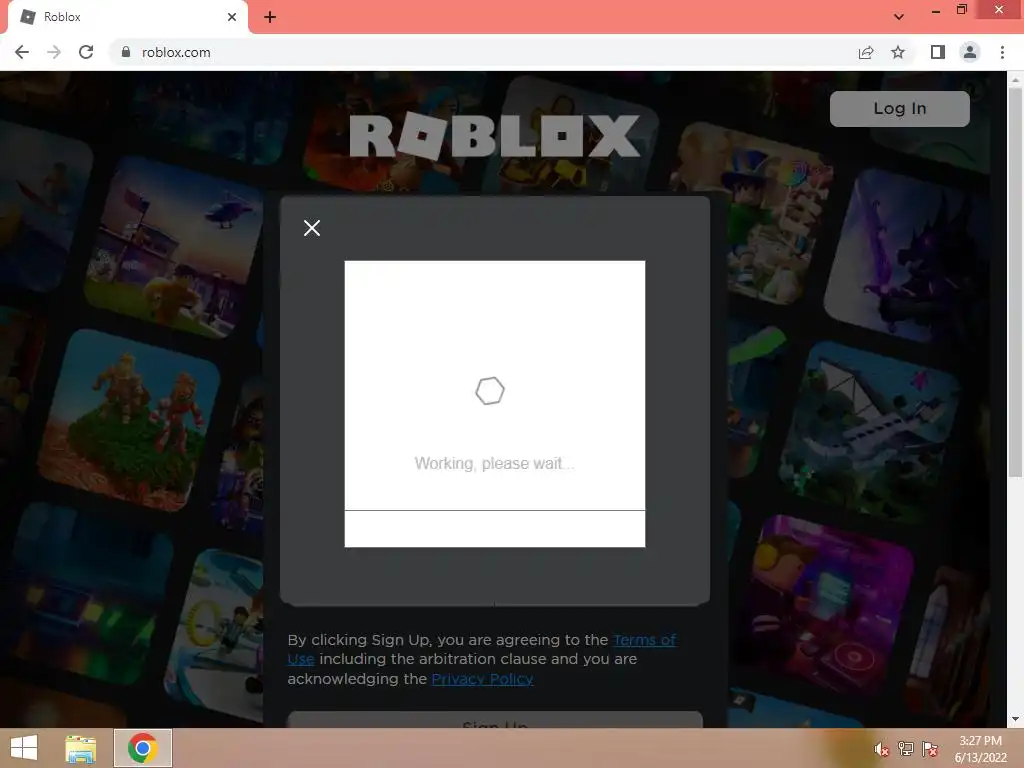1024x768 pixels.
Task: Click the Log In button
Action: pyautogui.click(x=899, y=108)
